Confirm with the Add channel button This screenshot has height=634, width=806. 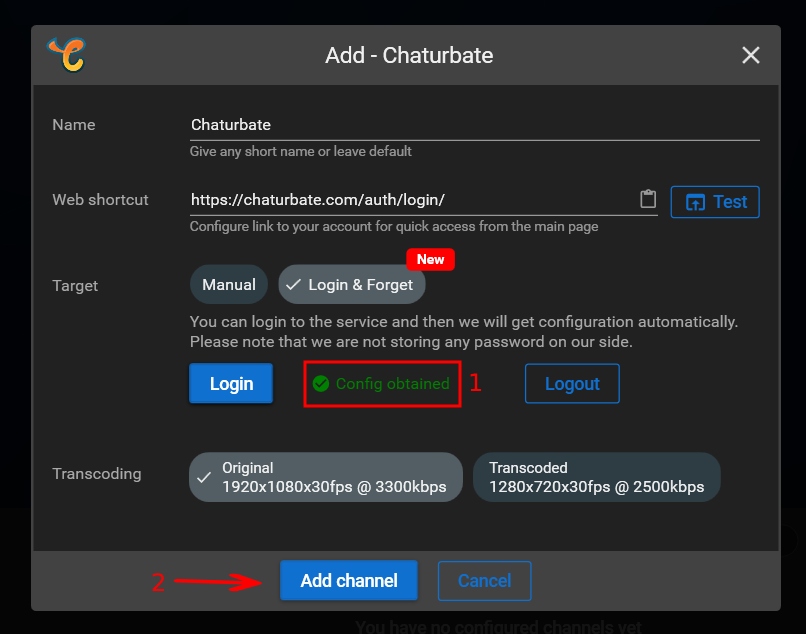pyautogui.click(x=349, y=581)
